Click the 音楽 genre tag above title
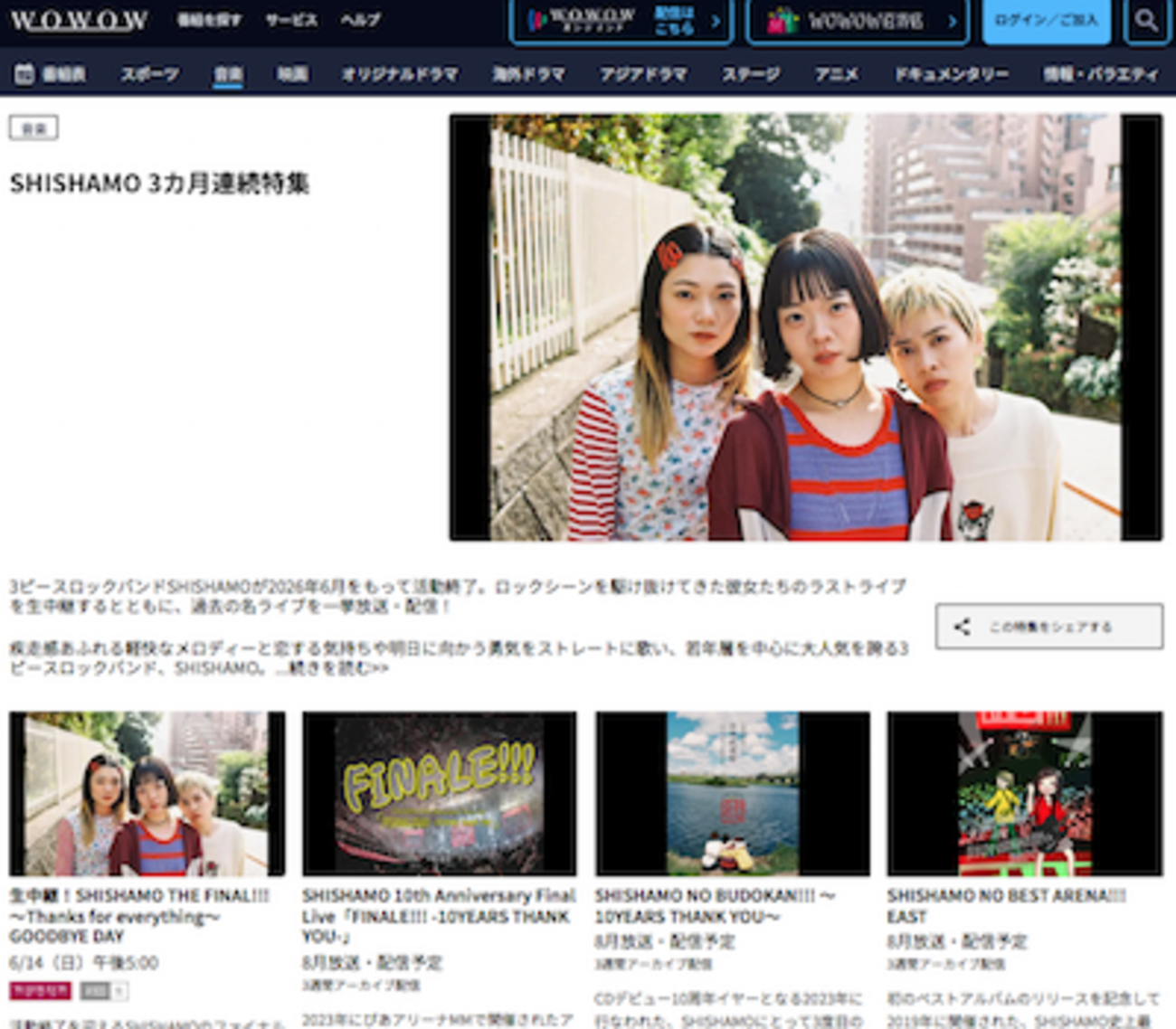 pos(33,127)
